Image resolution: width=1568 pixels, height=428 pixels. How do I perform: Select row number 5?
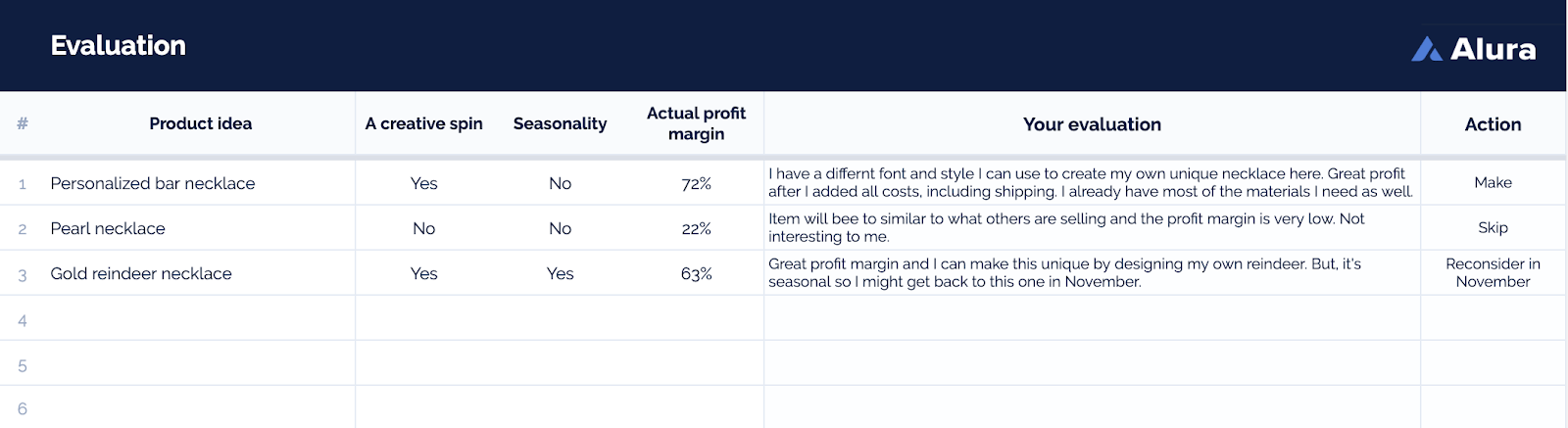23,365
